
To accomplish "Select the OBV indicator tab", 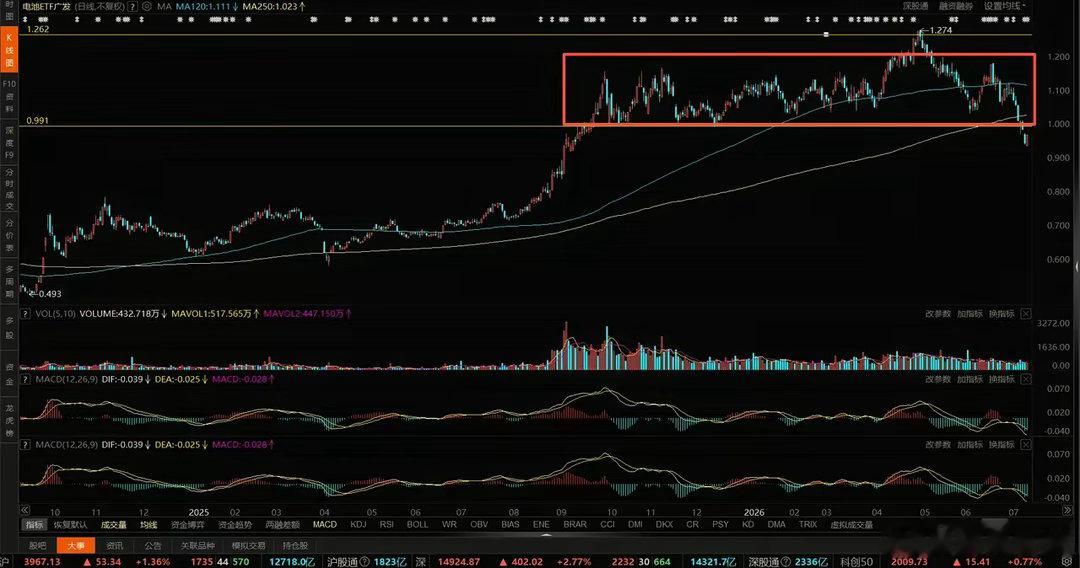I will [x=479, y=525].
